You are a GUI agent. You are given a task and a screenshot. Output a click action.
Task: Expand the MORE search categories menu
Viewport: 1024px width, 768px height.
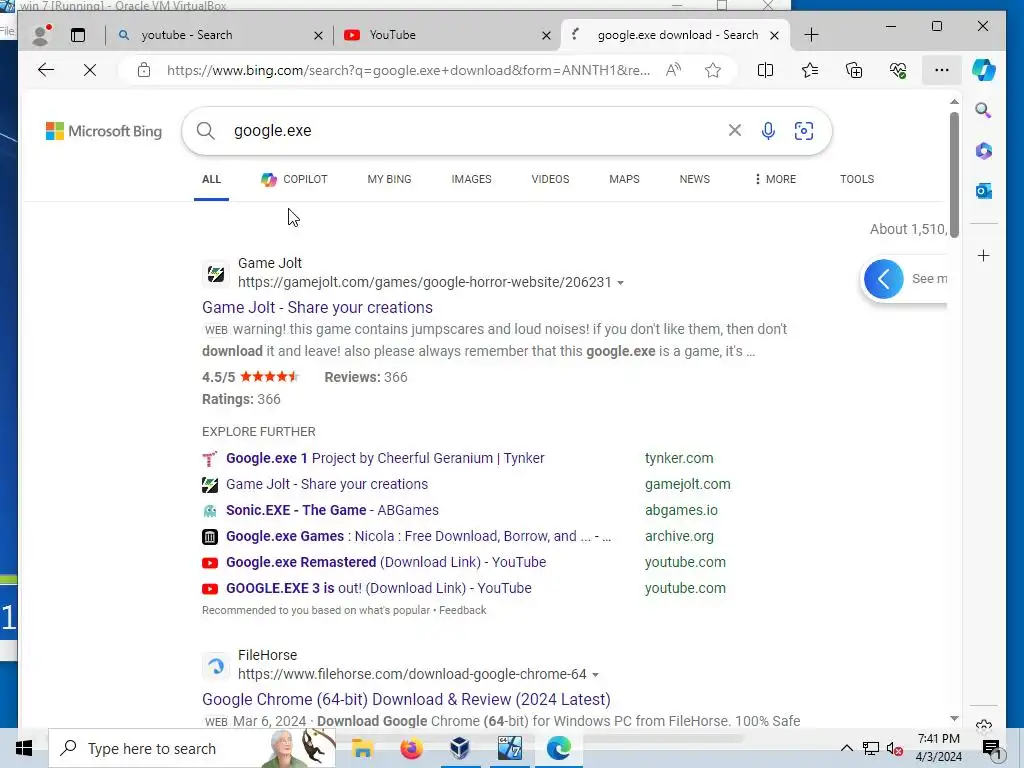coord(775,179)
